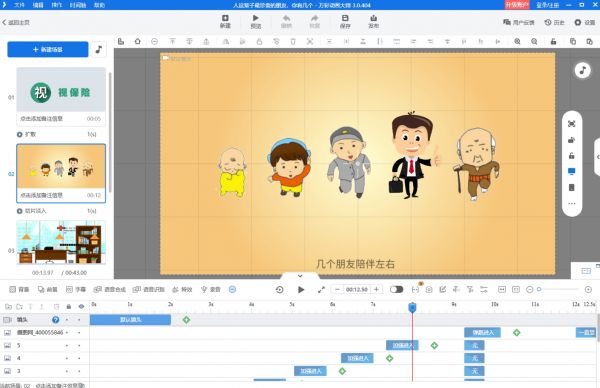This screenshot has width=600, height=388.
Task: Click the red Upgrade Account button
Action: pos(517,5)
